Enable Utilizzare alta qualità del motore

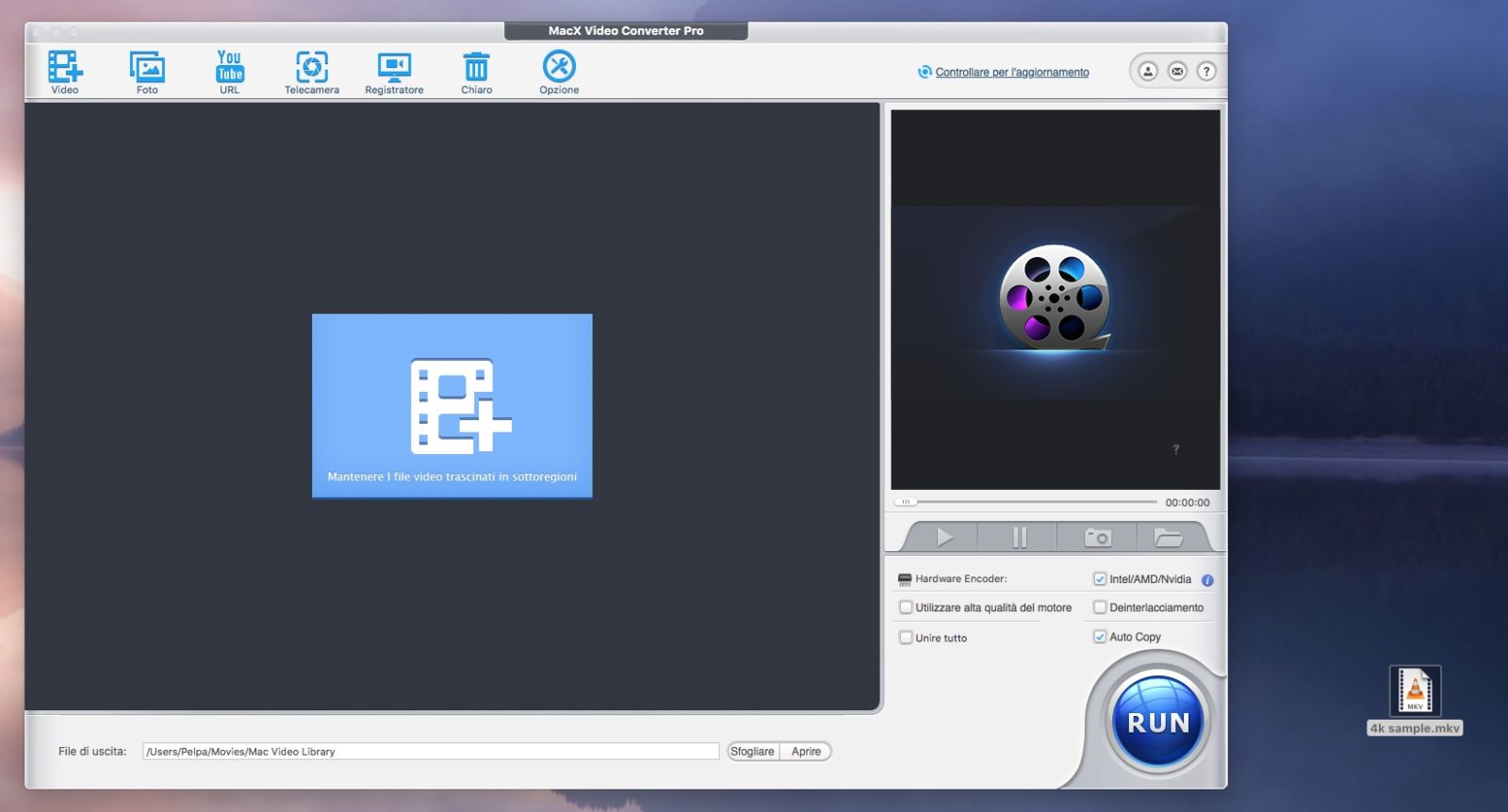pos(906,608)
